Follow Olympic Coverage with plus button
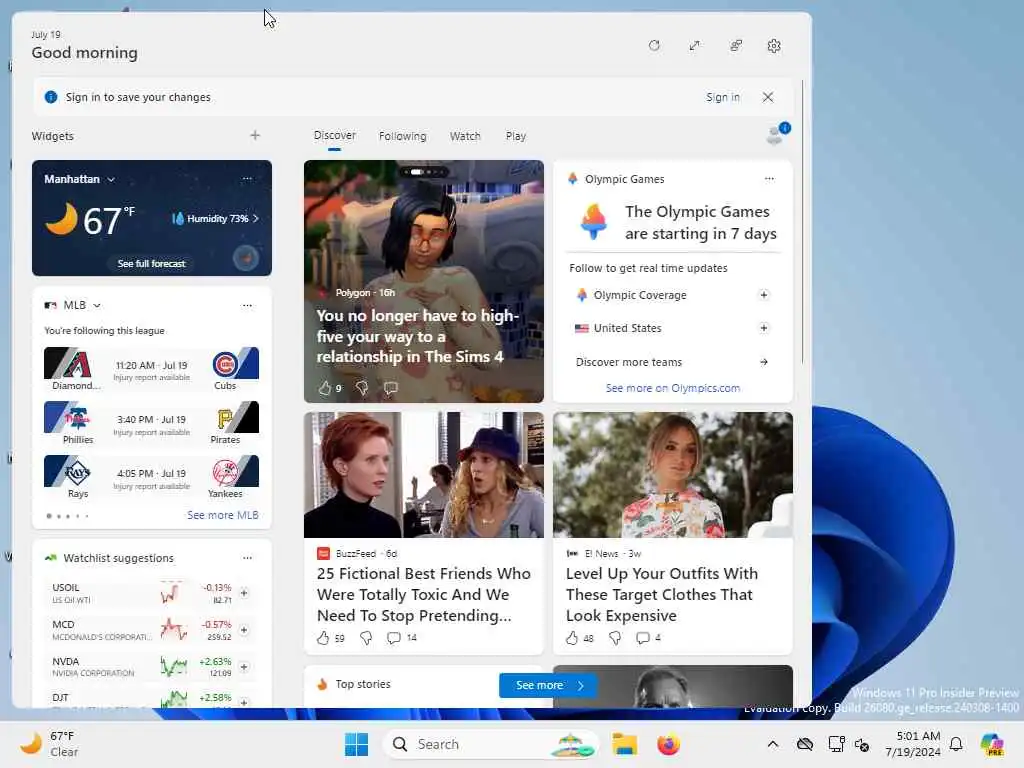Viewport: 1024px width, 768px height. tap(763, 295)
